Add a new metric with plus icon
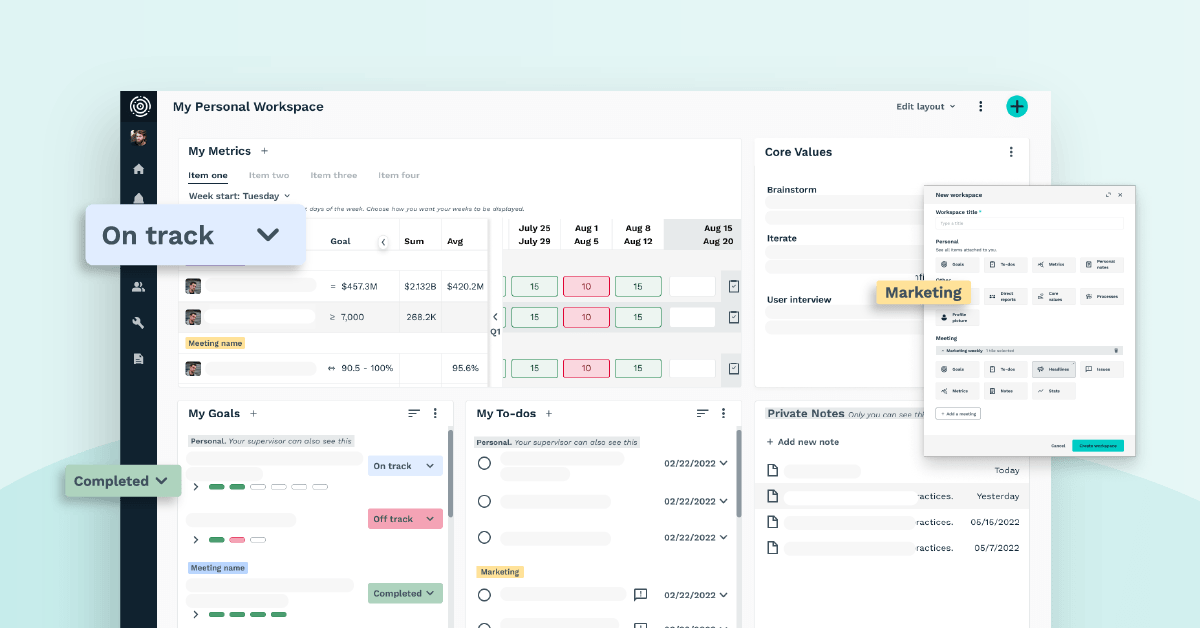The width and height of the screenshot is (1200, 628). (x=264, y=151)
